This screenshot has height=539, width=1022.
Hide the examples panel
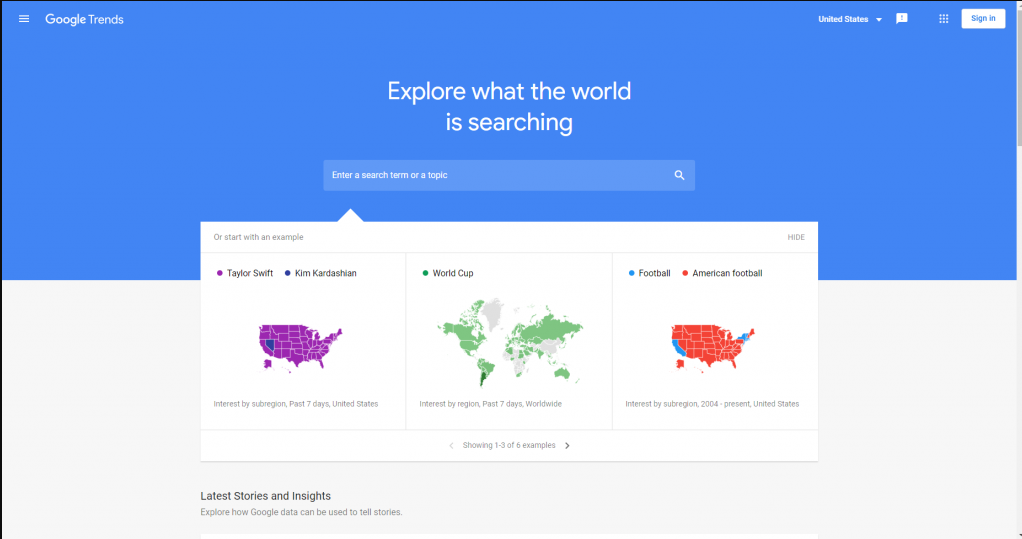796,237
